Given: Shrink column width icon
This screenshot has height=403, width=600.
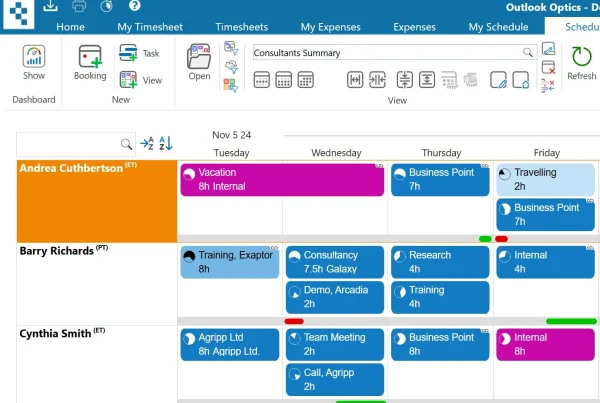Looking at the screenshot, I should [377, 80].
